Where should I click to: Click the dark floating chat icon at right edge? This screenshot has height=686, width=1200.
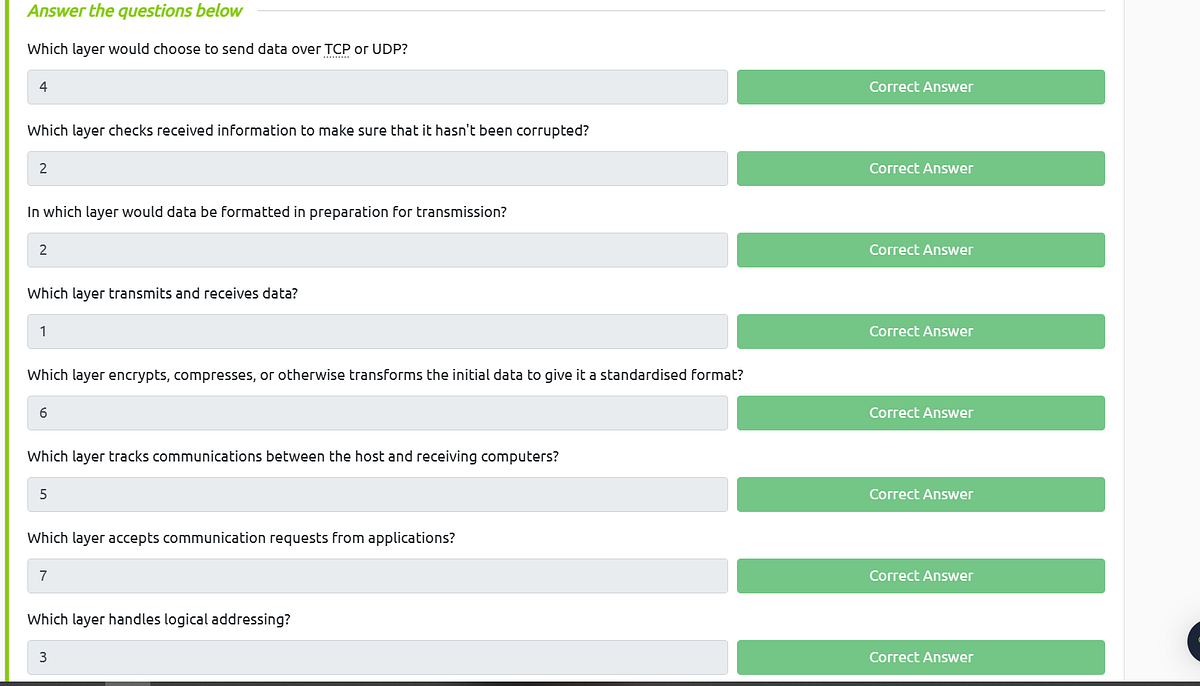pos(1194,642)
